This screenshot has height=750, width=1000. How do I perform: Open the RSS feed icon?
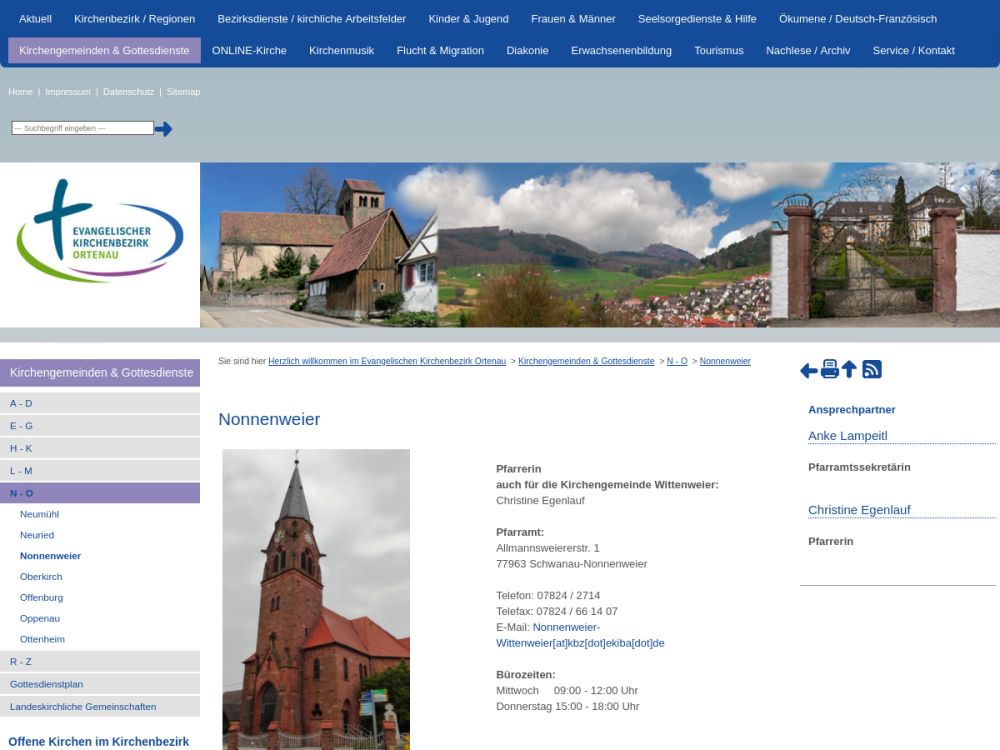coord(872,370)
